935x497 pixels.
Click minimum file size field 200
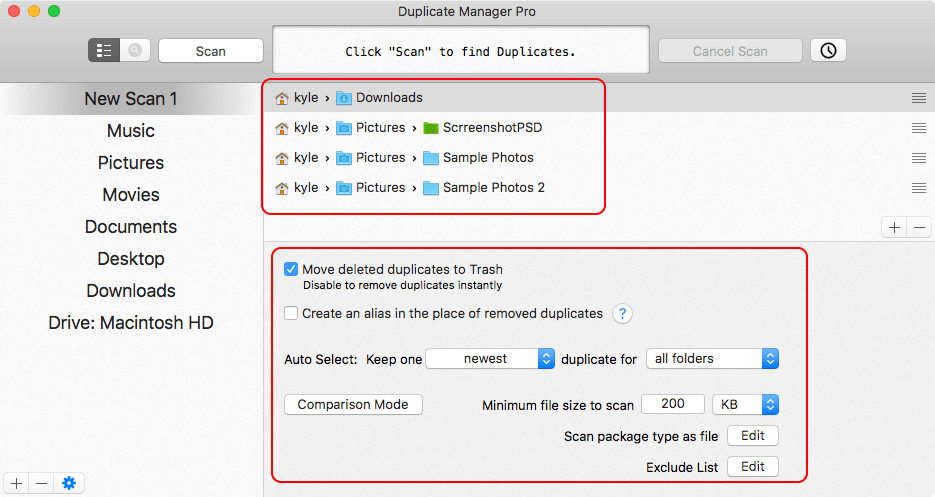[673, 404]
